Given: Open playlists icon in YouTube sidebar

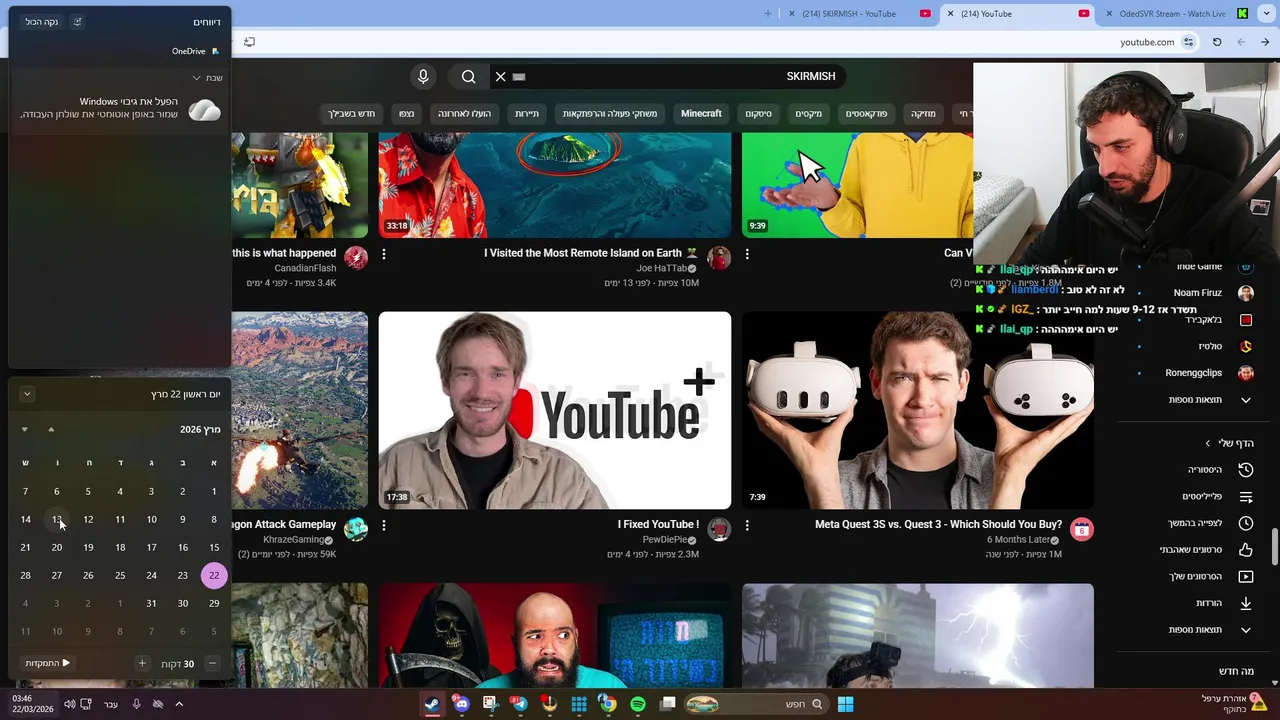Looking at the screenshot, I should [1245, 496].
